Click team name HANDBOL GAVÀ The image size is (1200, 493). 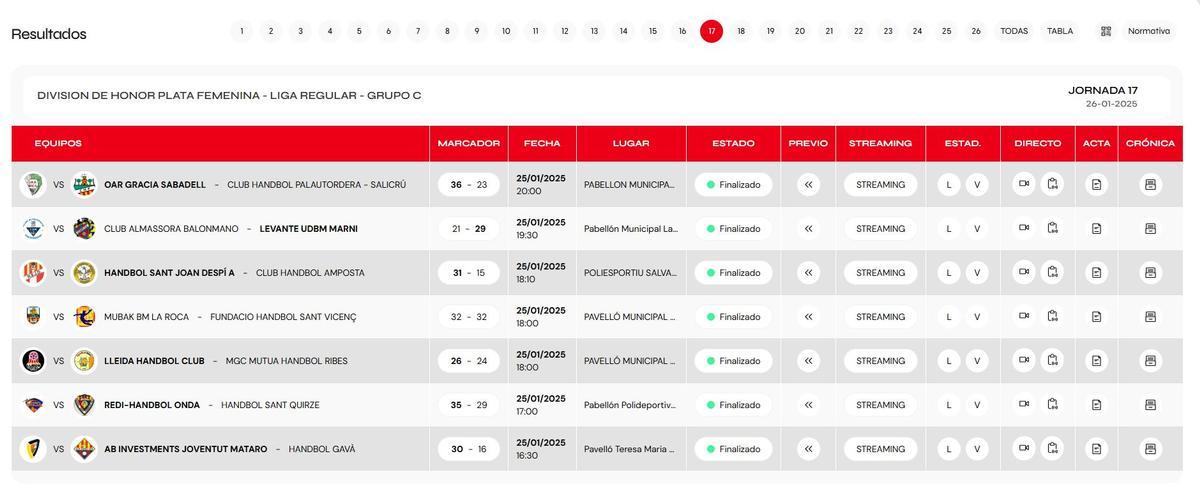[x=322, y=449]
